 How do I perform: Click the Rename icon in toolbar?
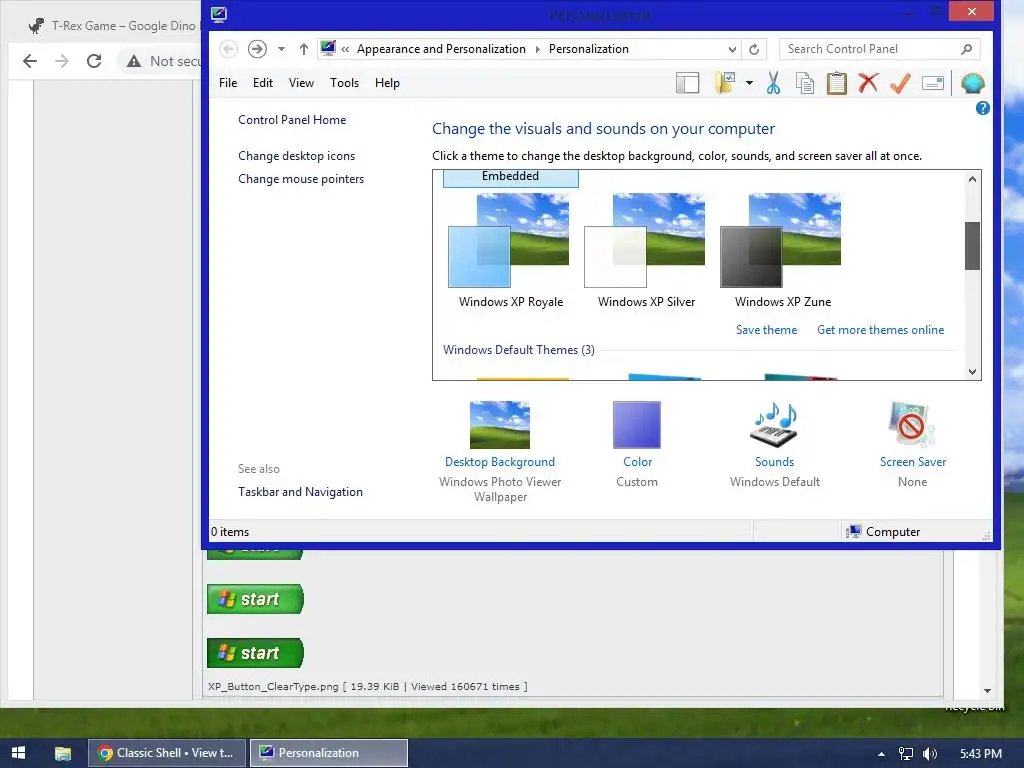click(x=933, y=83)
